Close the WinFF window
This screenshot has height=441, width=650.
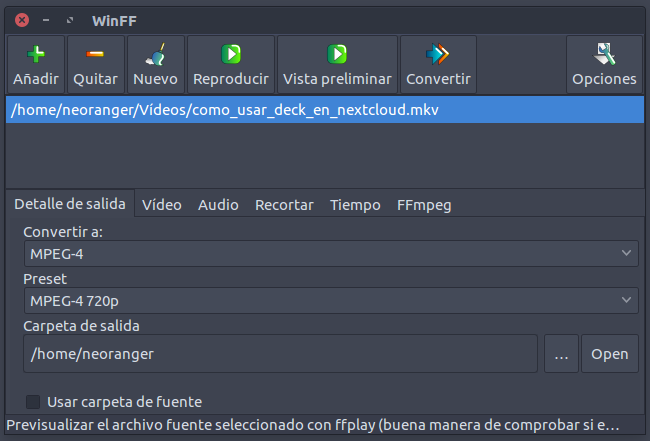tap(22, 19)
